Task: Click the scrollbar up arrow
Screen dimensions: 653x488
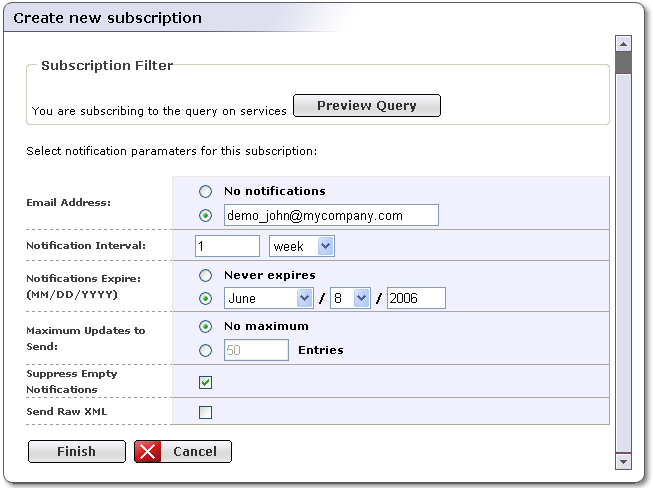Action: 623,44
